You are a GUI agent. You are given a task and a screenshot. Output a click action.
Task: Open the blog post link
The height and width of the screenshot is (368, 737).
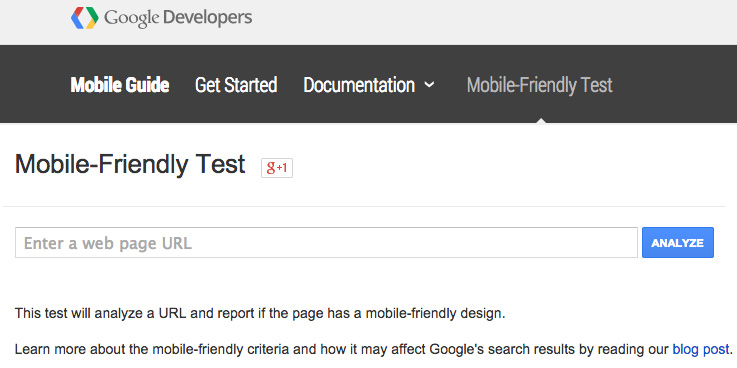pyautogui.click(x=700, y=349)
